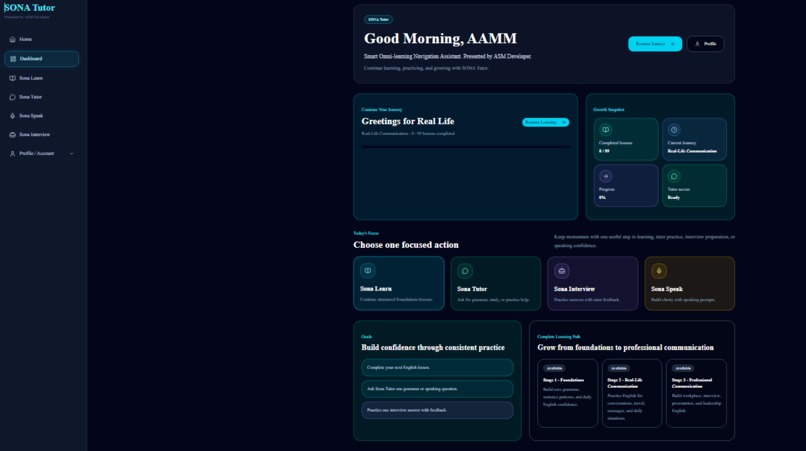This screenshot has height=451, width=806.
Task: Click the book icon in Completed lessons tile
Action: coord(606,130)
